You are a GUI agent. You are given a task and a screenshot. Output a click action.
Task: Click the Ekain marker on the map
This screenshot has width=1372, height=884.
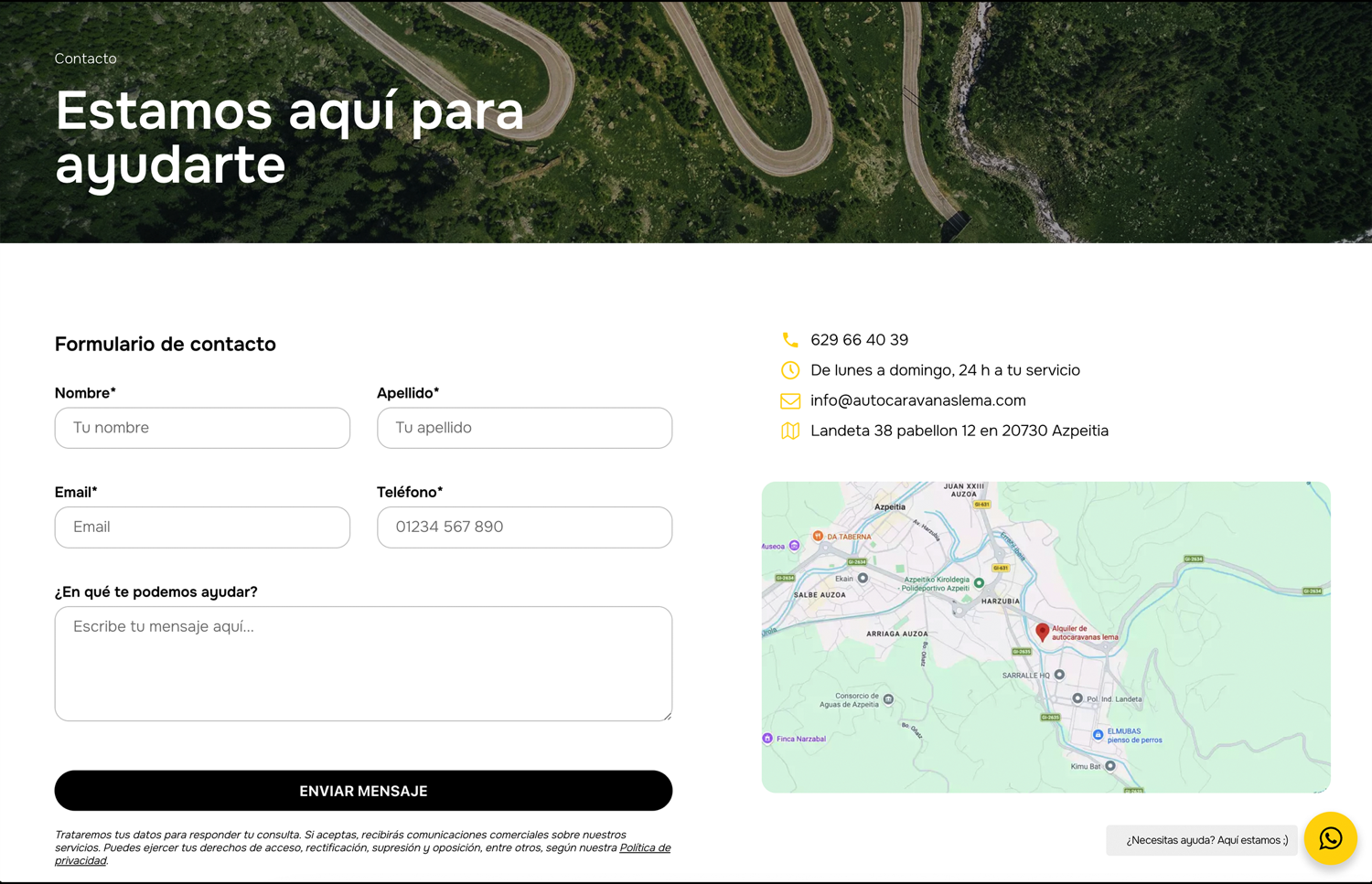click(x=863, y=578)
